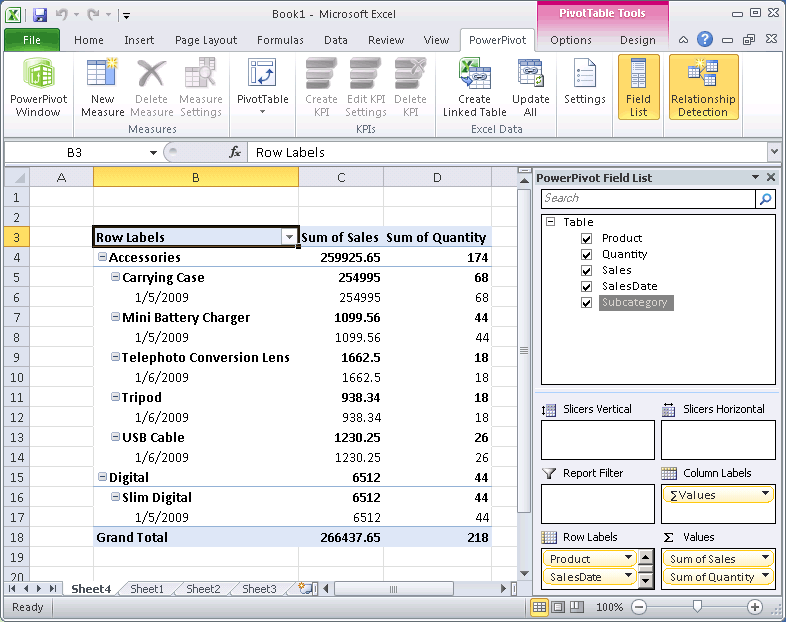Collapse the Table node in Field List
Screen dimensions: 786x622
(x=550, y=222)
